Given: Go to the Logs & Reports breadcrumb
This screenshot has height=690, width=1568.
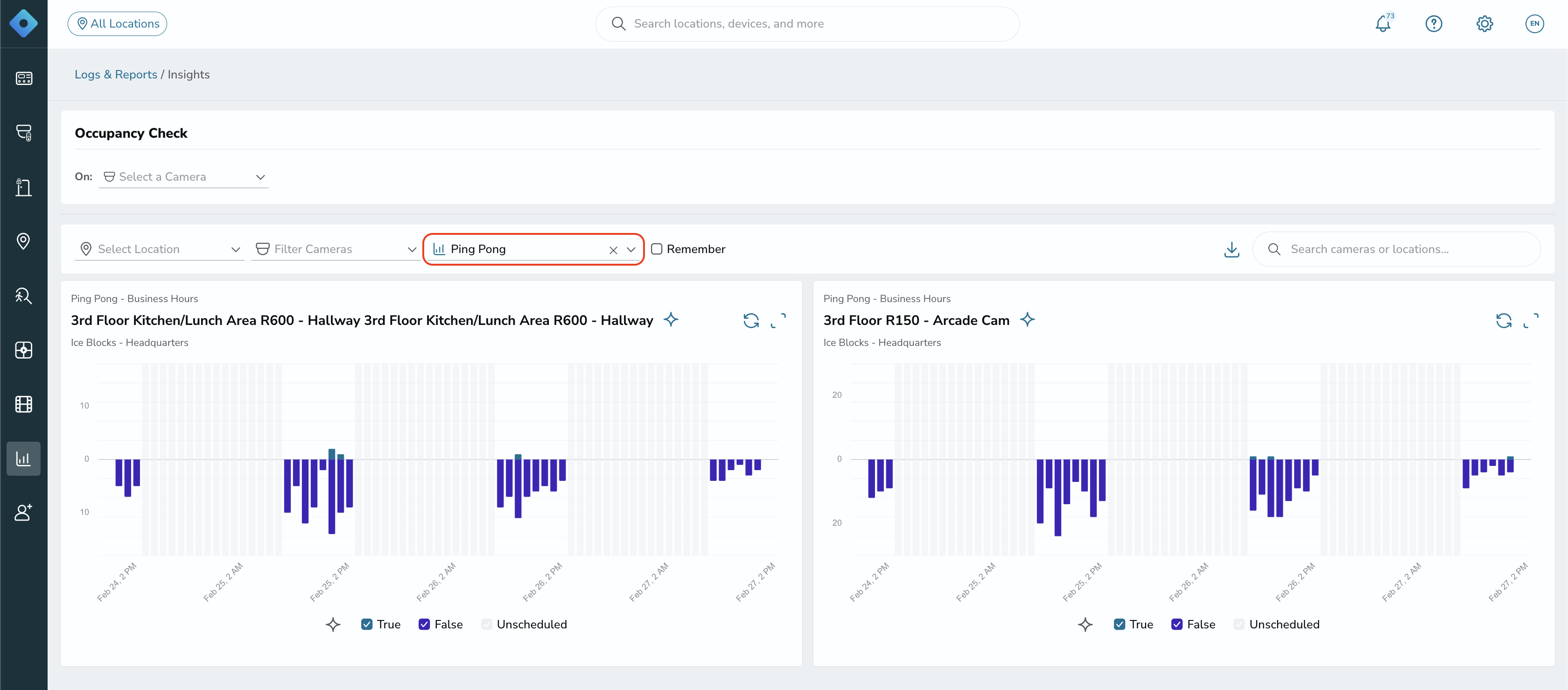Looking at the screenshot, I should [x=116, y=74].
